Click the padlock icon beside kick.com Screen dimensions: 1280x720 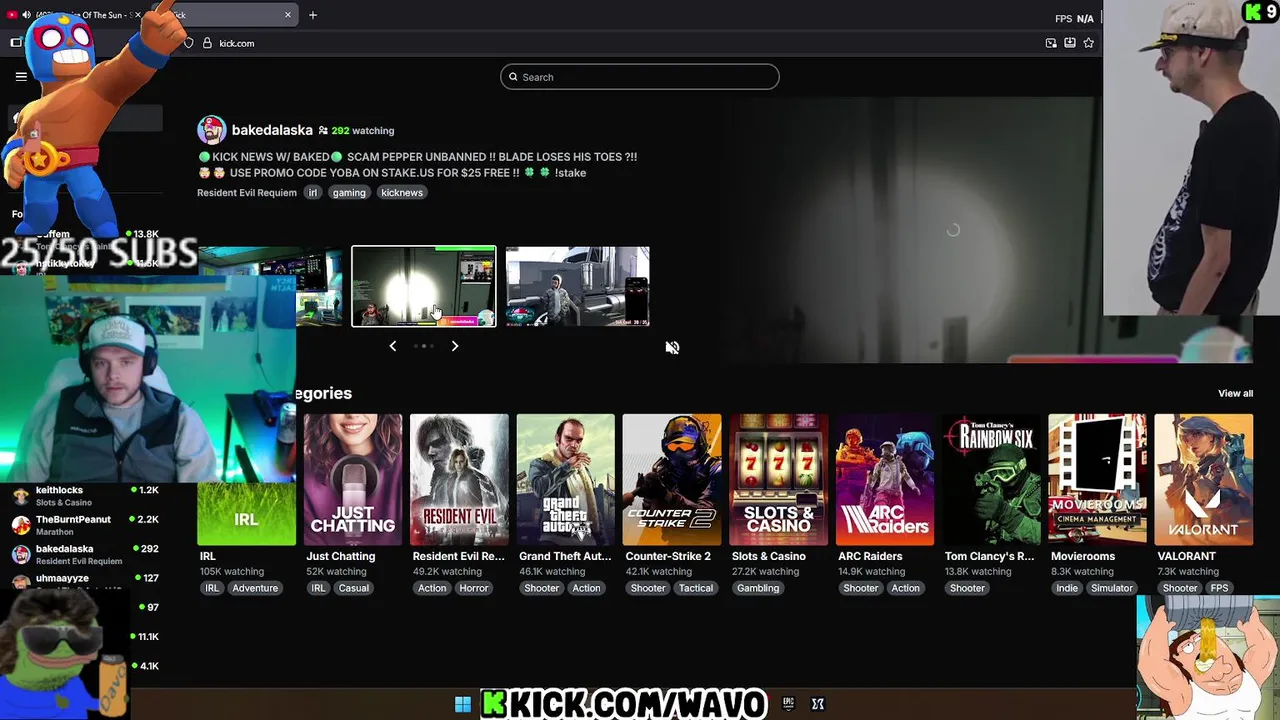point(207,43)
